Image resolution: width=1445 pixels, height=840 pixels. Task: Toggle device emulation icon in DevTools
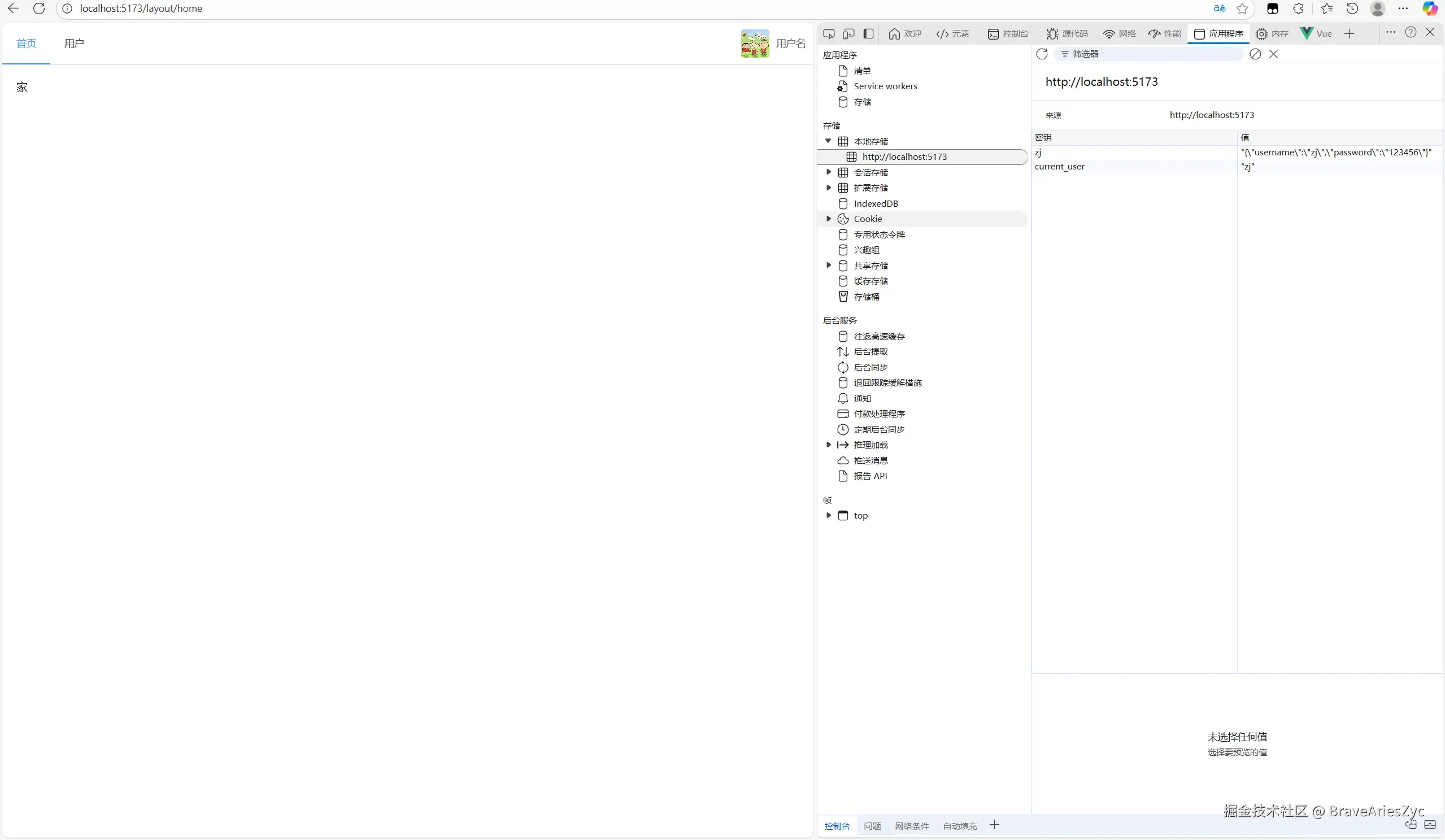click(x=848, y=34)
